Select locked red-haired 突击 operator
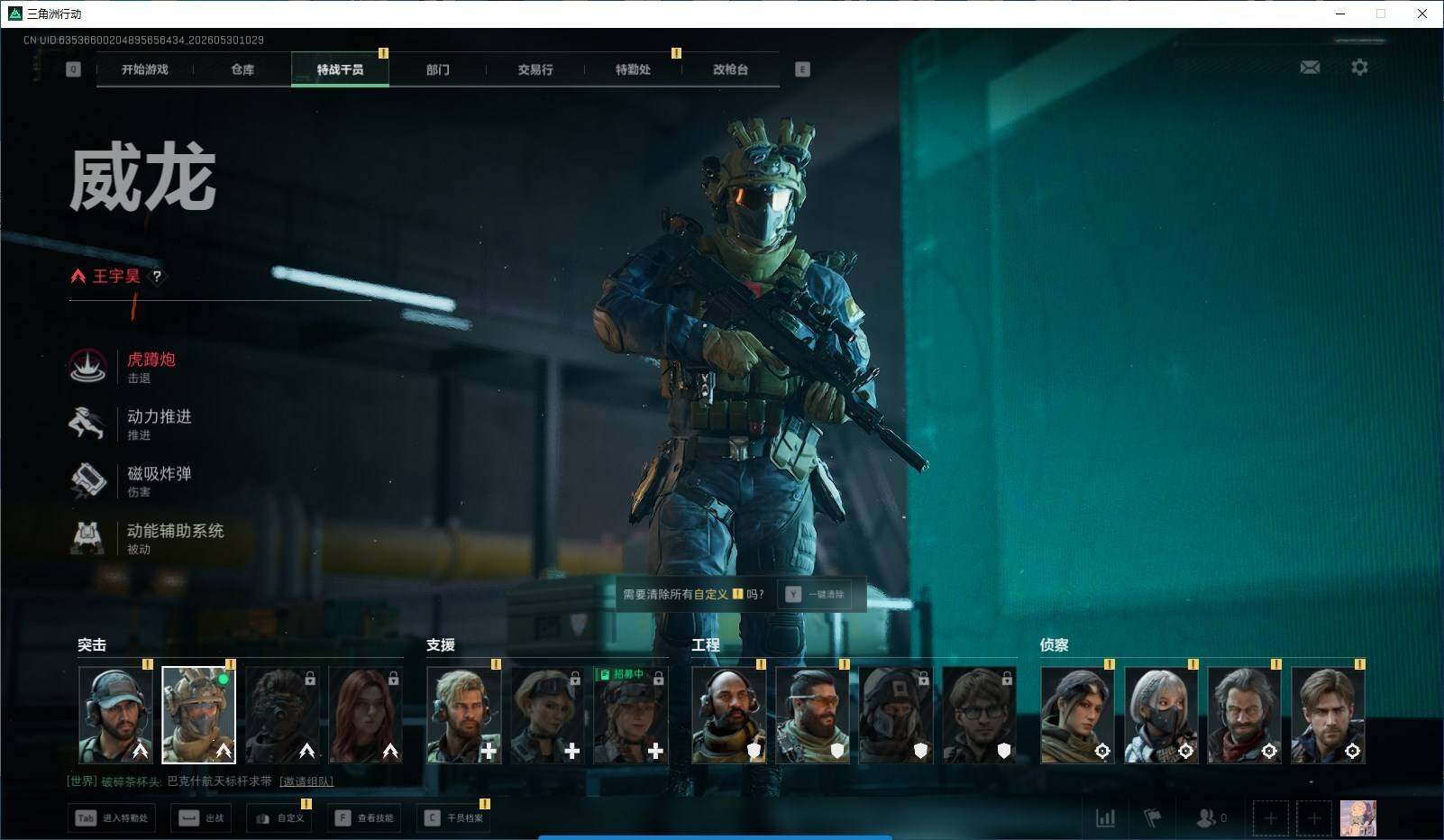Screen dimensions: 1444x840 pyautogui.click(x=365, y=716)
